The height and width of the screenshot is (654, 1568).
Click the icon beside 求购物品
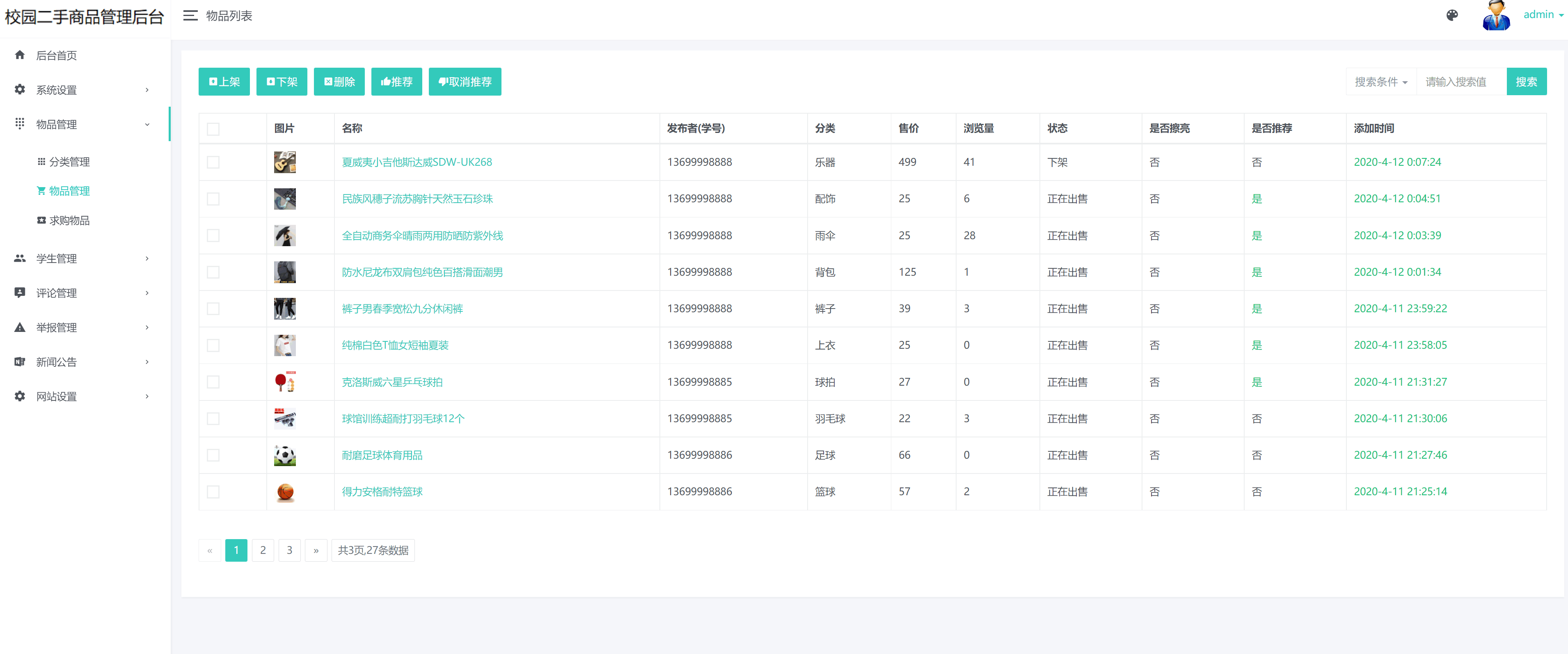[x=41, y=220]
